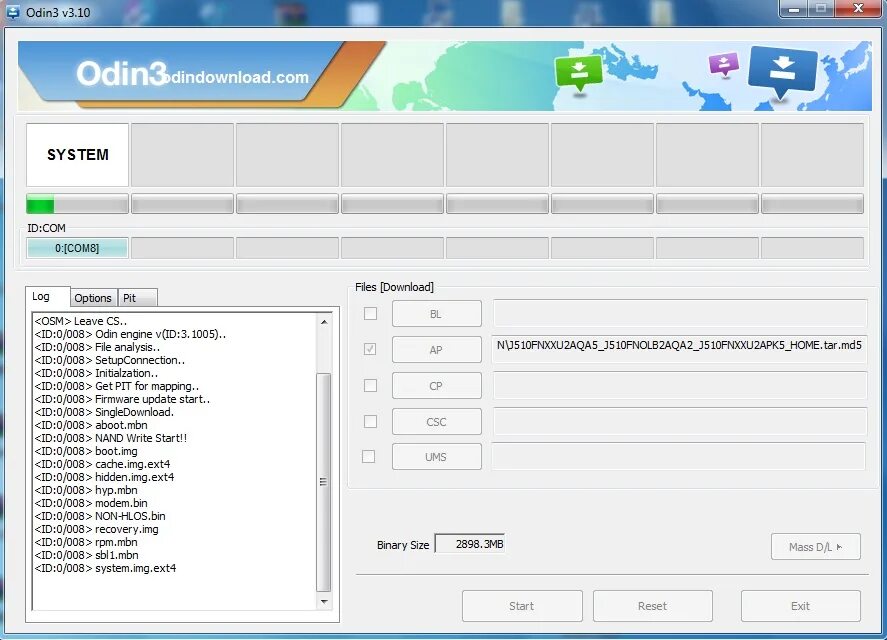
Task: Select the 'cache.img.ext4' log line
Action: coord(102,464)
